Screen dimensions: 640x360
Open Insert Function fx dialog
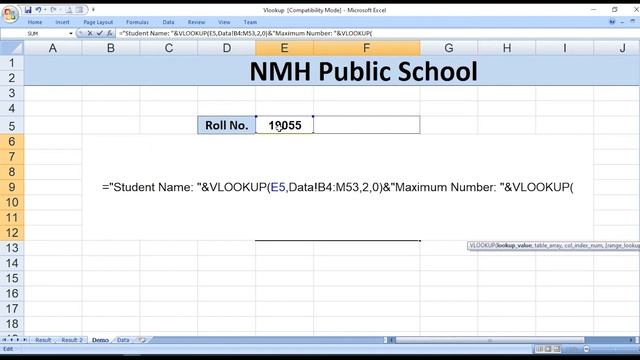[109, 33]
